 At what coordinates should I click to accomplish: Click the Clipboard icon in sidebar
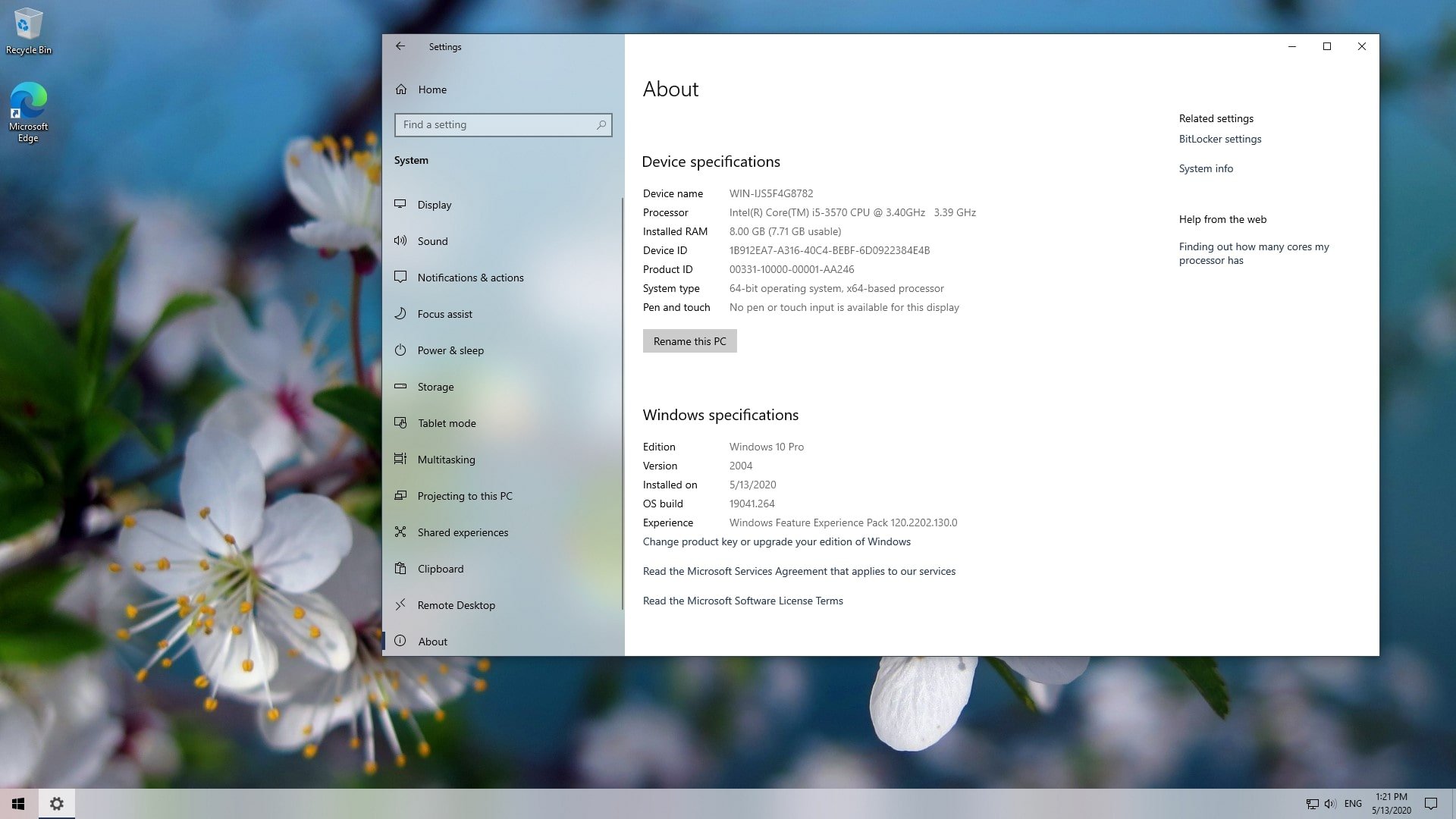(x=400, y=568)
